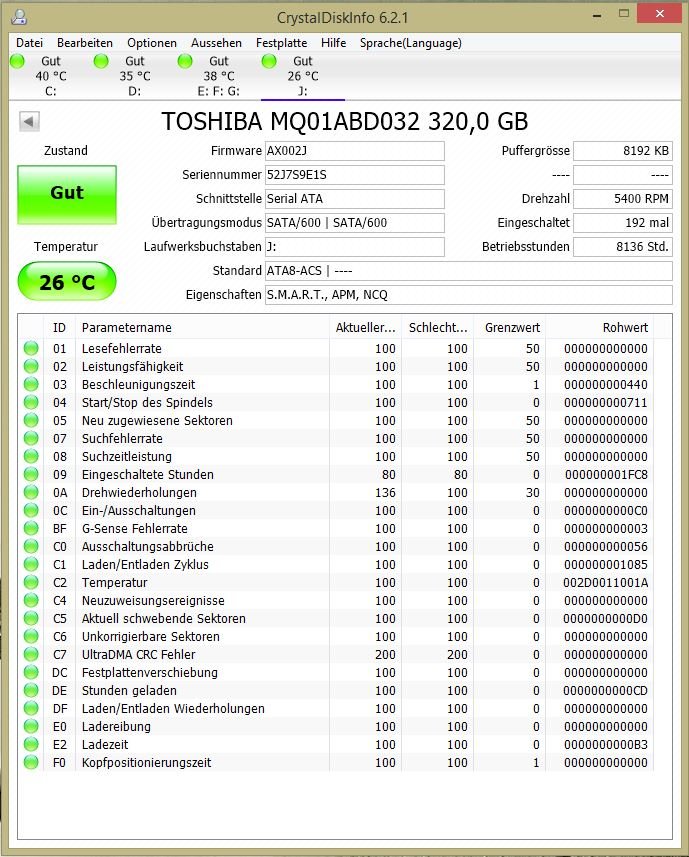This screenshot has height=857, width=689.
Task: Click the green status orb for drive J:
Action: tap(269, 61)
